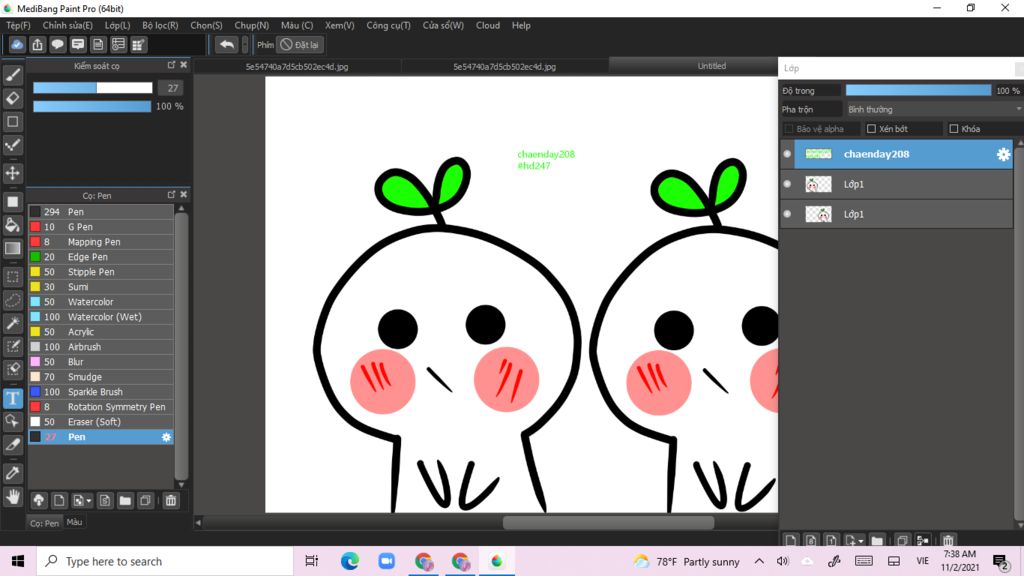Select the rectangular Select tool

pyautogui.click(x=12, y=277)
